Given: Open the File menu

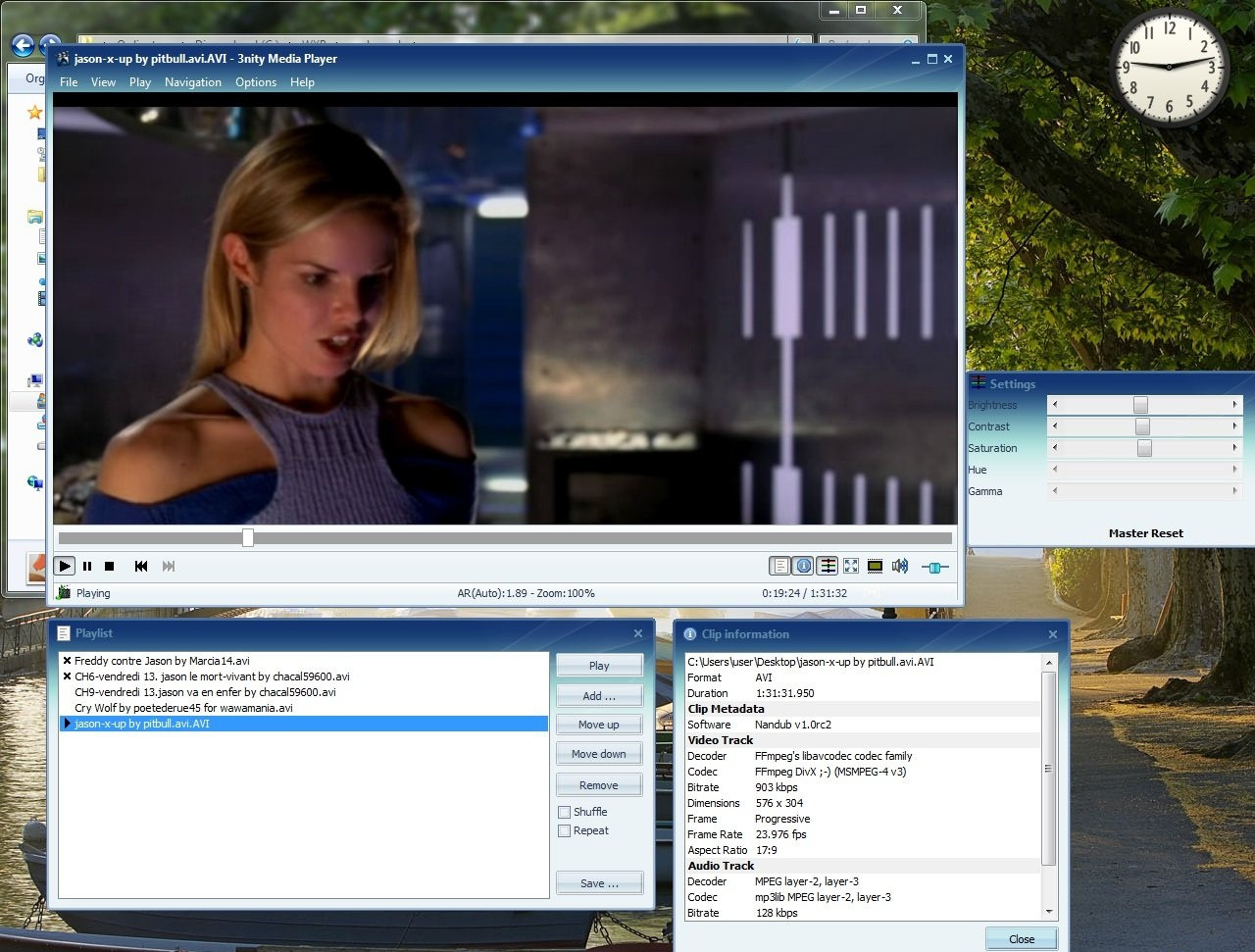Looking at the screenshot, I should 69,82.
